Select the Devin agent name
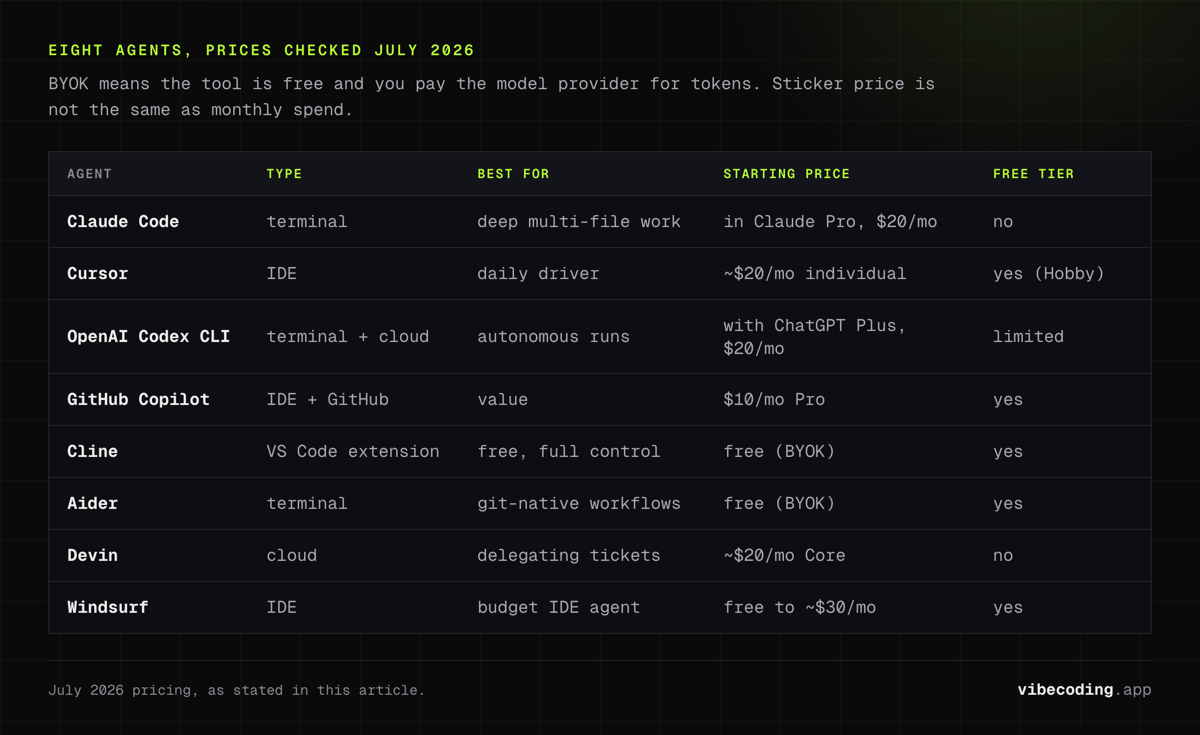The height and width of the screenshot is (735, 1200). pyautogui.click(x=92, y=556)
